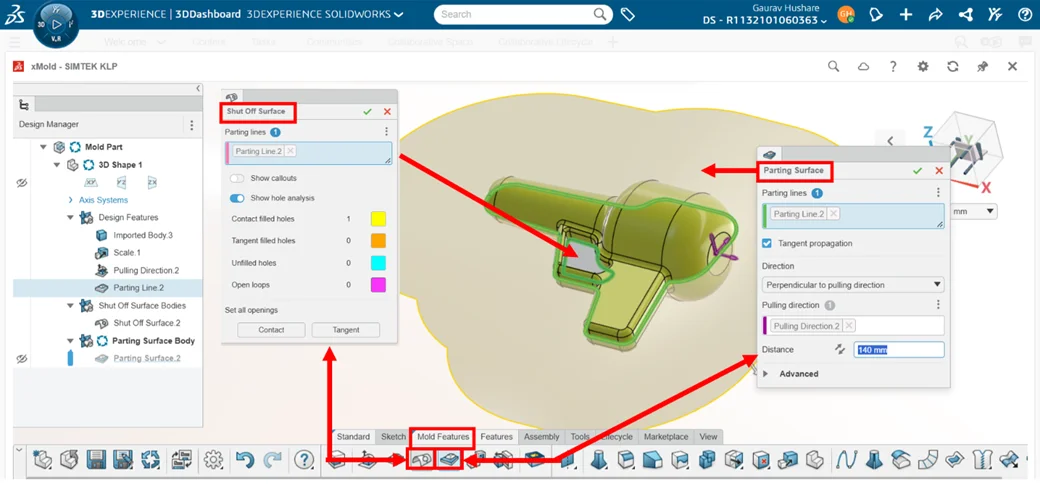Viewport: 1040px width, 484px height.
Task: Switch to the Standard tab
Action: 353,436
